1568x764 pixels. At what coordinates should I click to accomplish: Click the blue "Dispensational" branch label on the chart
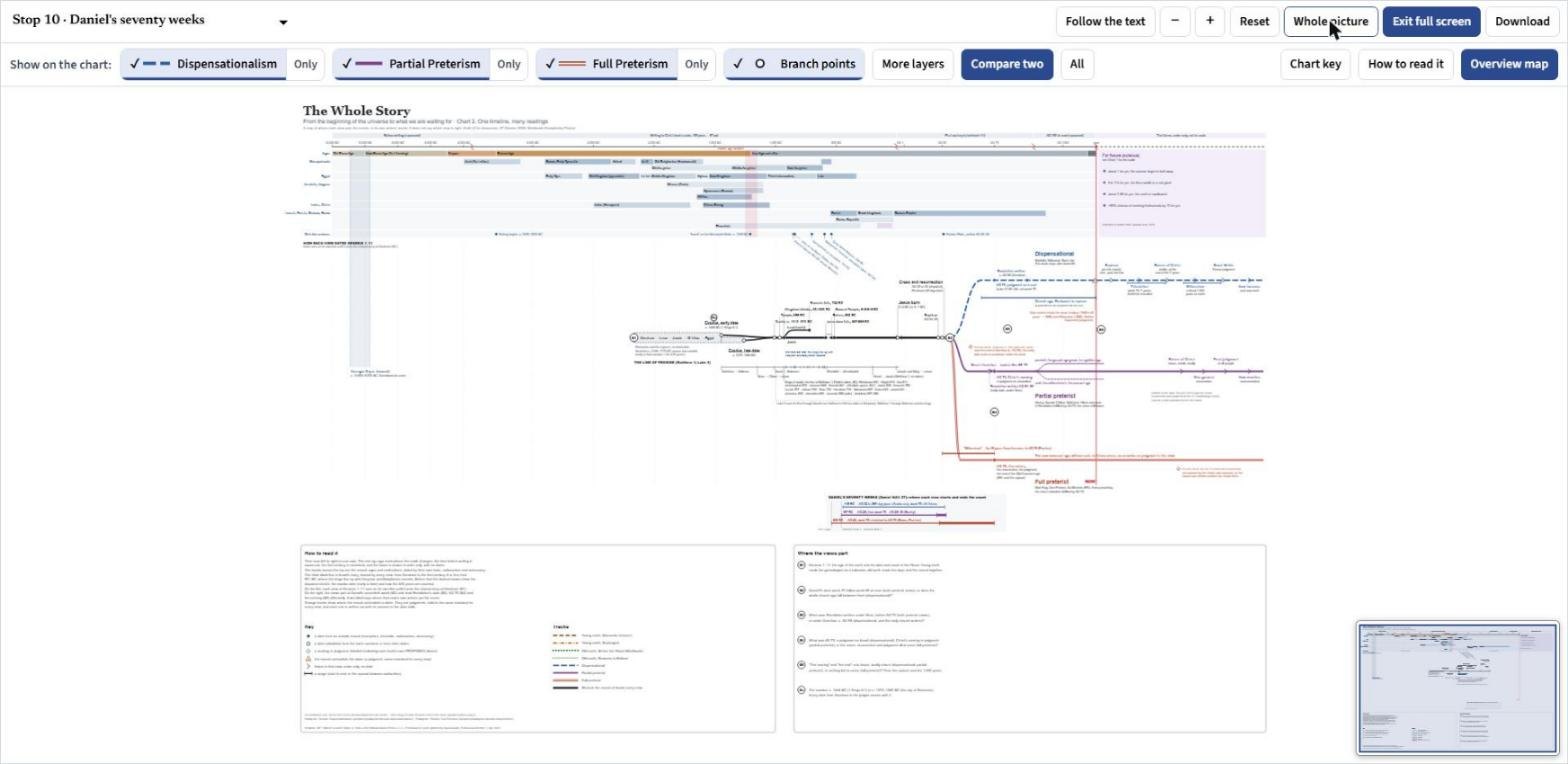pyautogui.click(x=1054, y=255)
